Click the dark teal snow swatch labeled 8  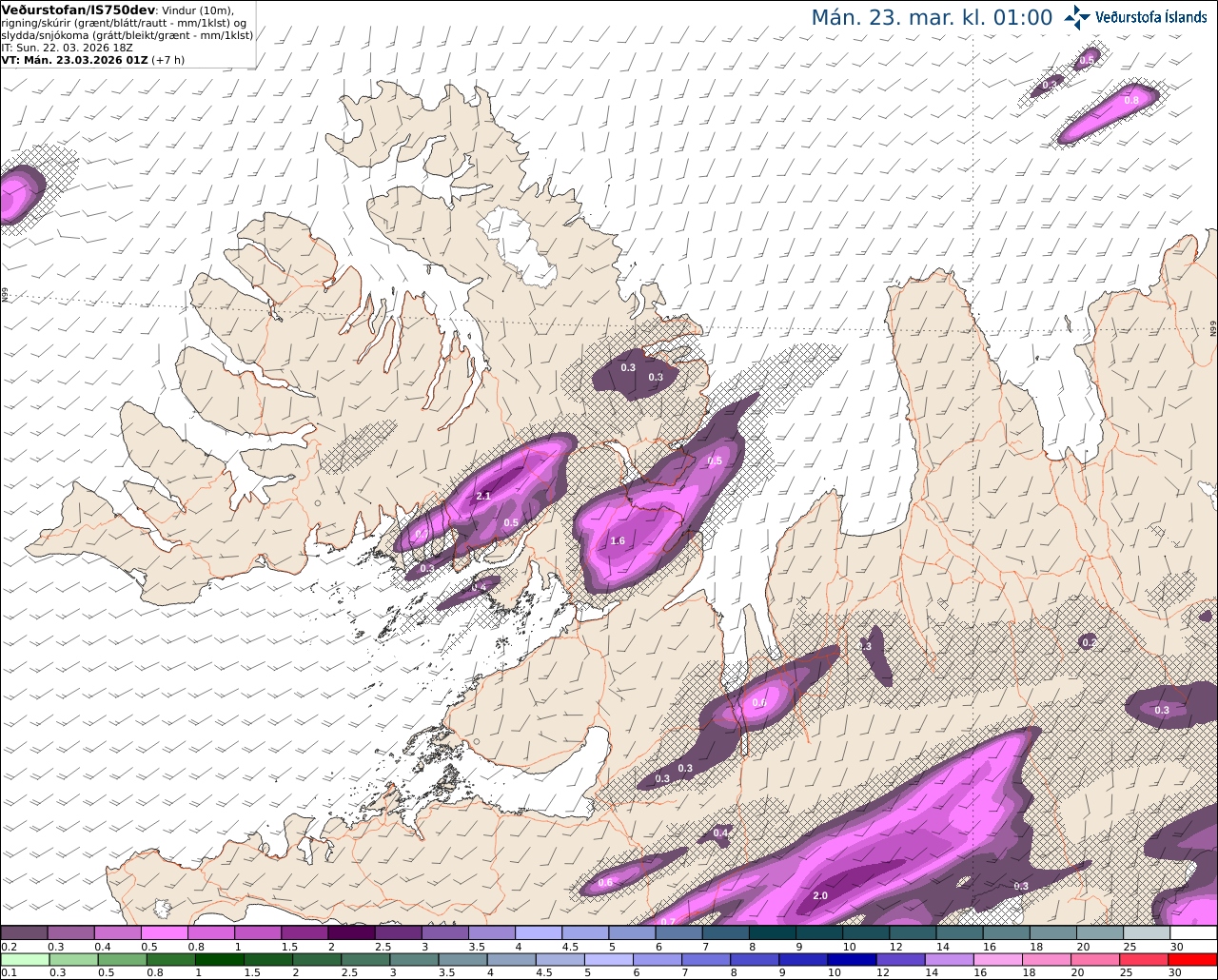pos(773,933)
